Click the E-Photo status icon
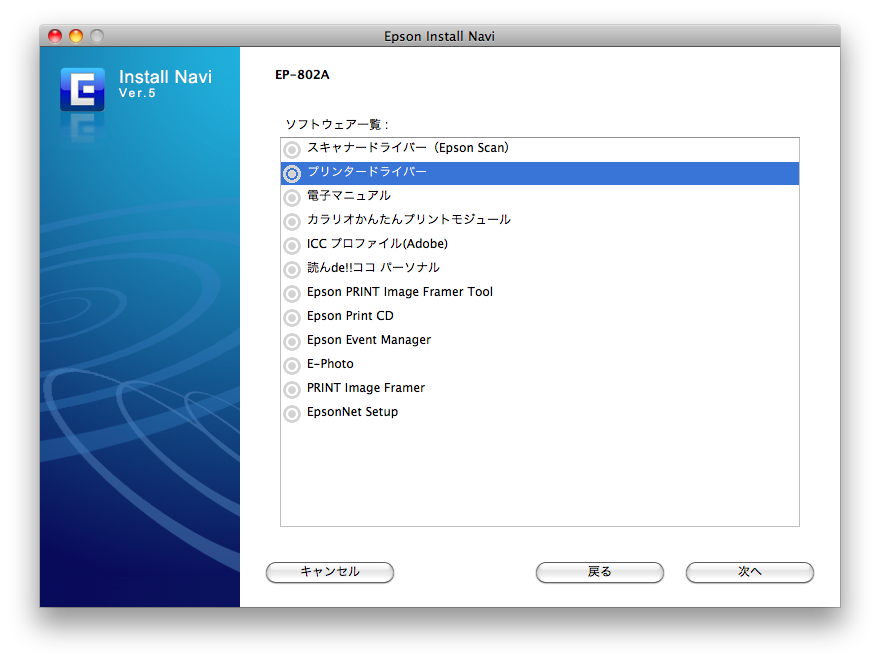 pyautogui.click(x=292, y=365)
